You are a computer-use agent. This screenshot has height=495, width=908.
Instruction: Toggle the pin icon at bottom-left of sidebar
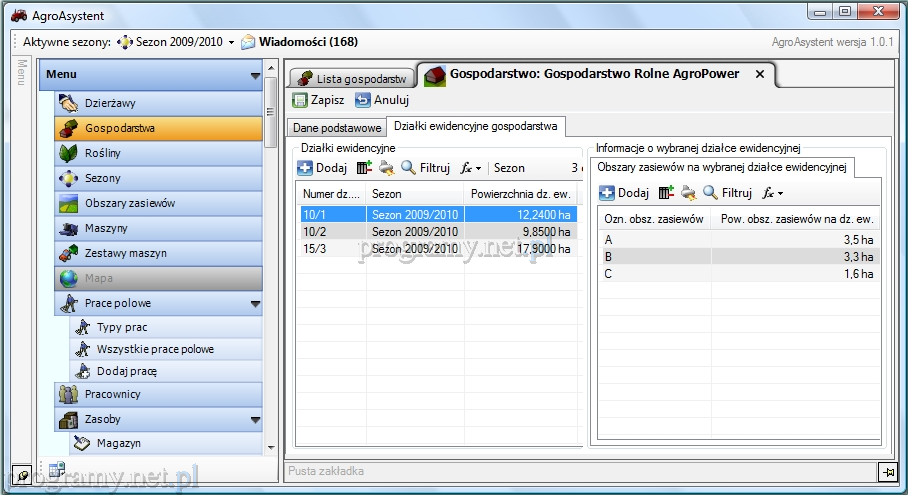[x=20, y=473]
